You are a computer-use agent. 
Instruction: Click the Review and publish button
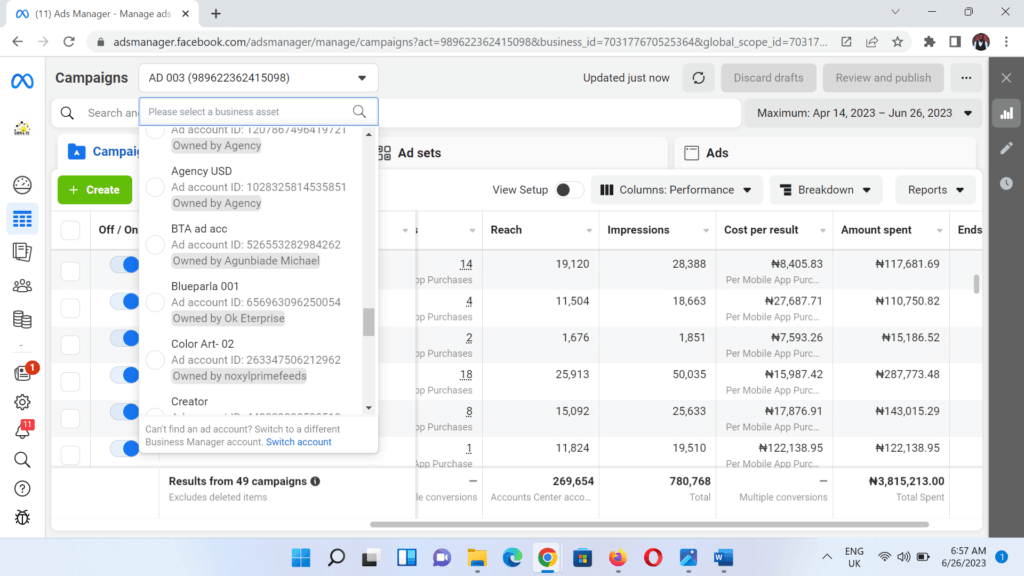tap(883, 78)
